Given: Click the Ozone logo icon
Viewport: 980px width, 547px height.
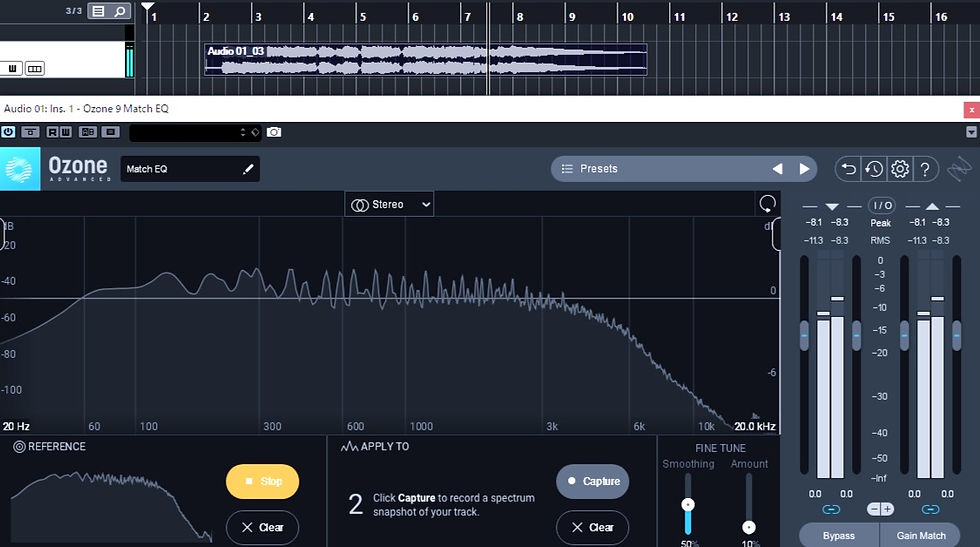Looking at the screenshot, I should point(19,169).
